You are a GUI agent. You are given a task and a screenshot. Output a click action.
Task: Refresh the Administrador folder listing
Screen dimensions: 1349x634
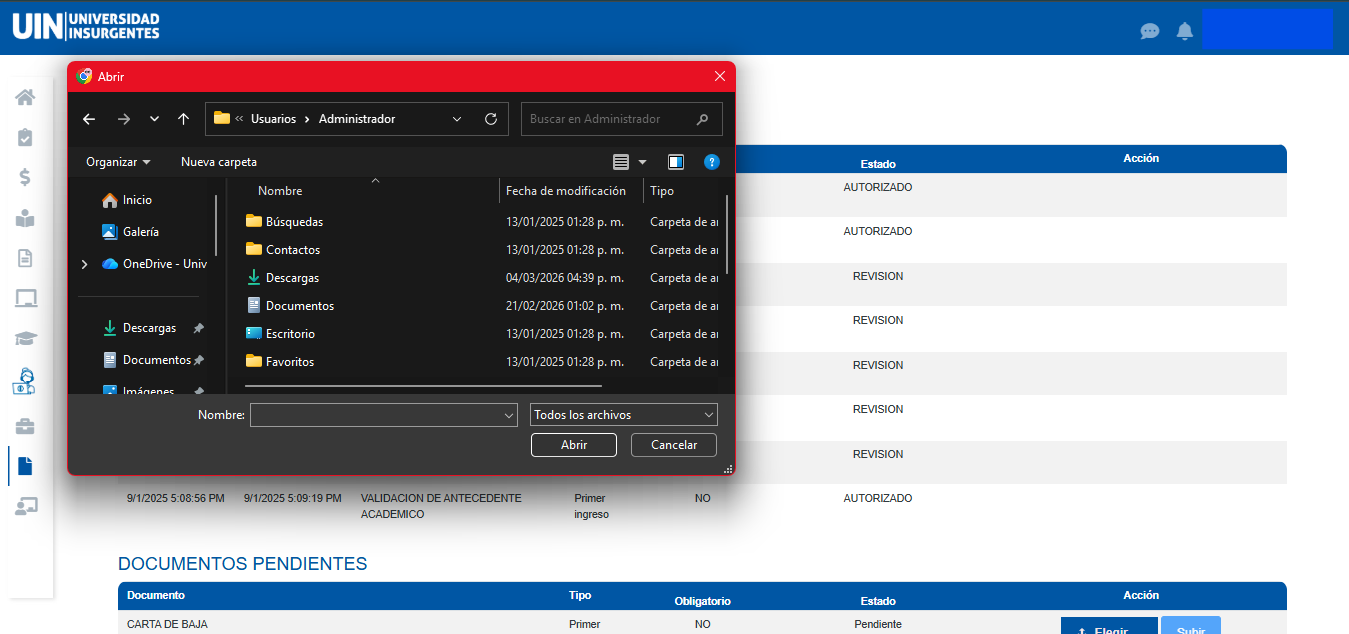pyautogui.click(x=491, y=119)
